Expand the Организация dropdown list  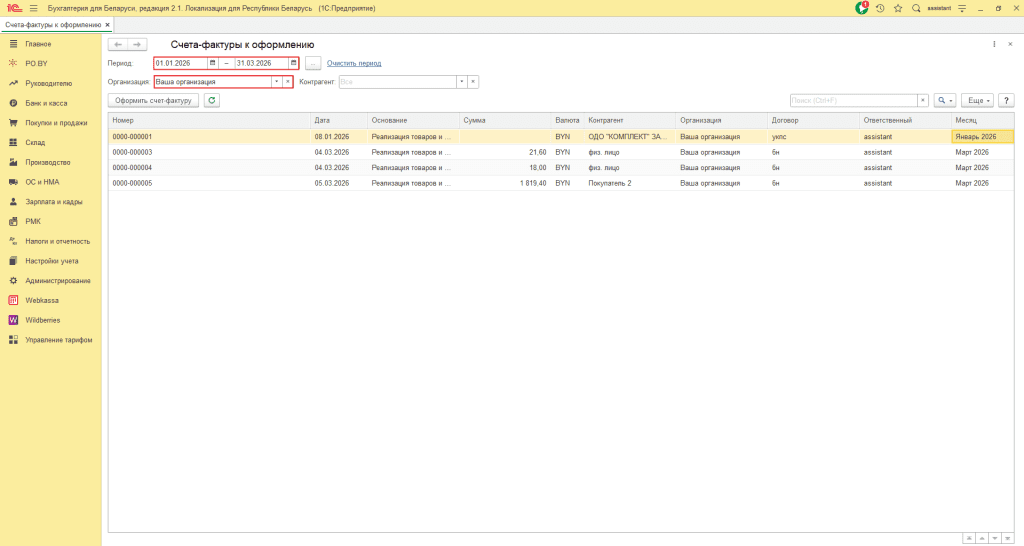(275, 82)
